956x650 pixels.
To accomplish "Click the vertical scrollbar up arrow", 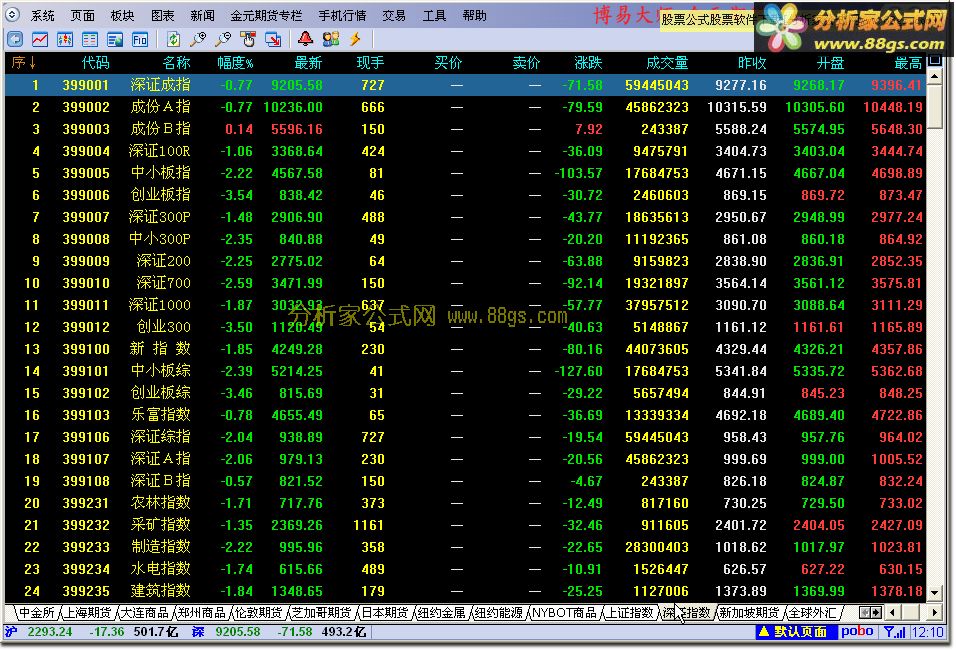I will click(x=934, y=77).
